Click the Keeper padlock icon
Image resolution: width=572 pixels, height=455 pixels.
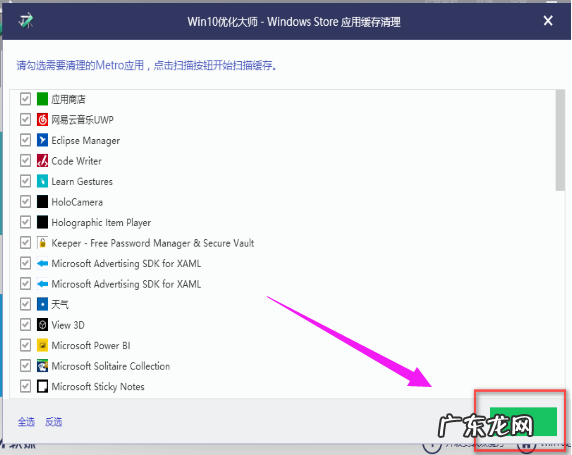(x=42, y=243)
